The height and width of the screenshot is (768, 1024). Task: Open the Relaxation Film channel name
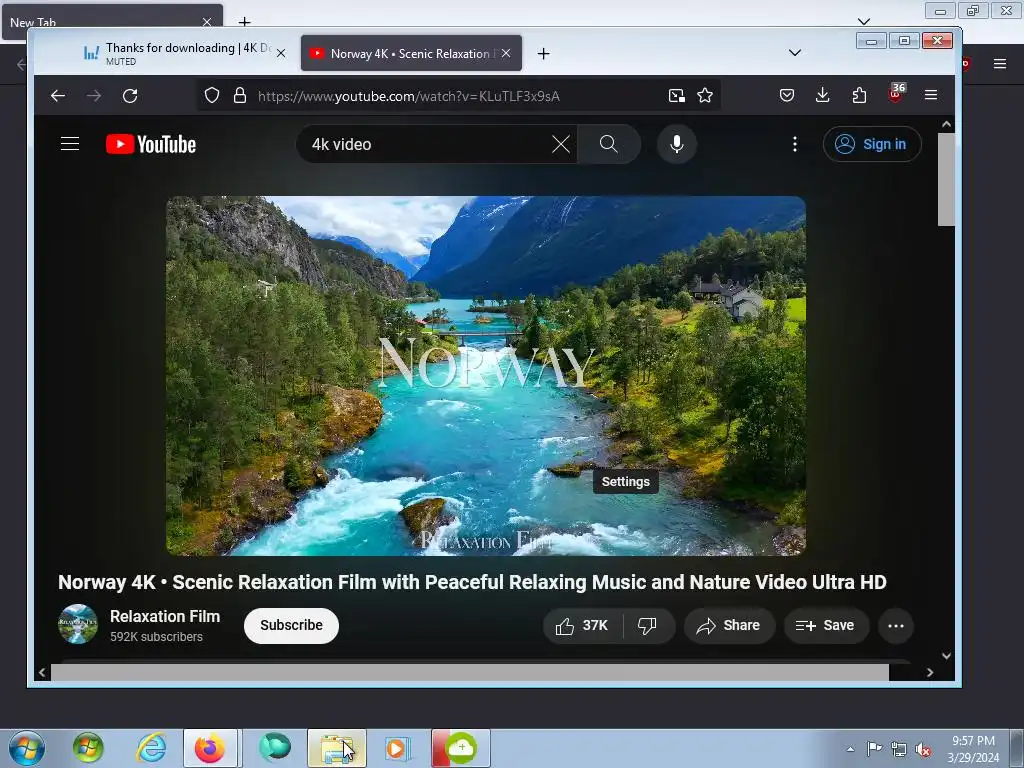pyautogui.click(x=165, y=616)
